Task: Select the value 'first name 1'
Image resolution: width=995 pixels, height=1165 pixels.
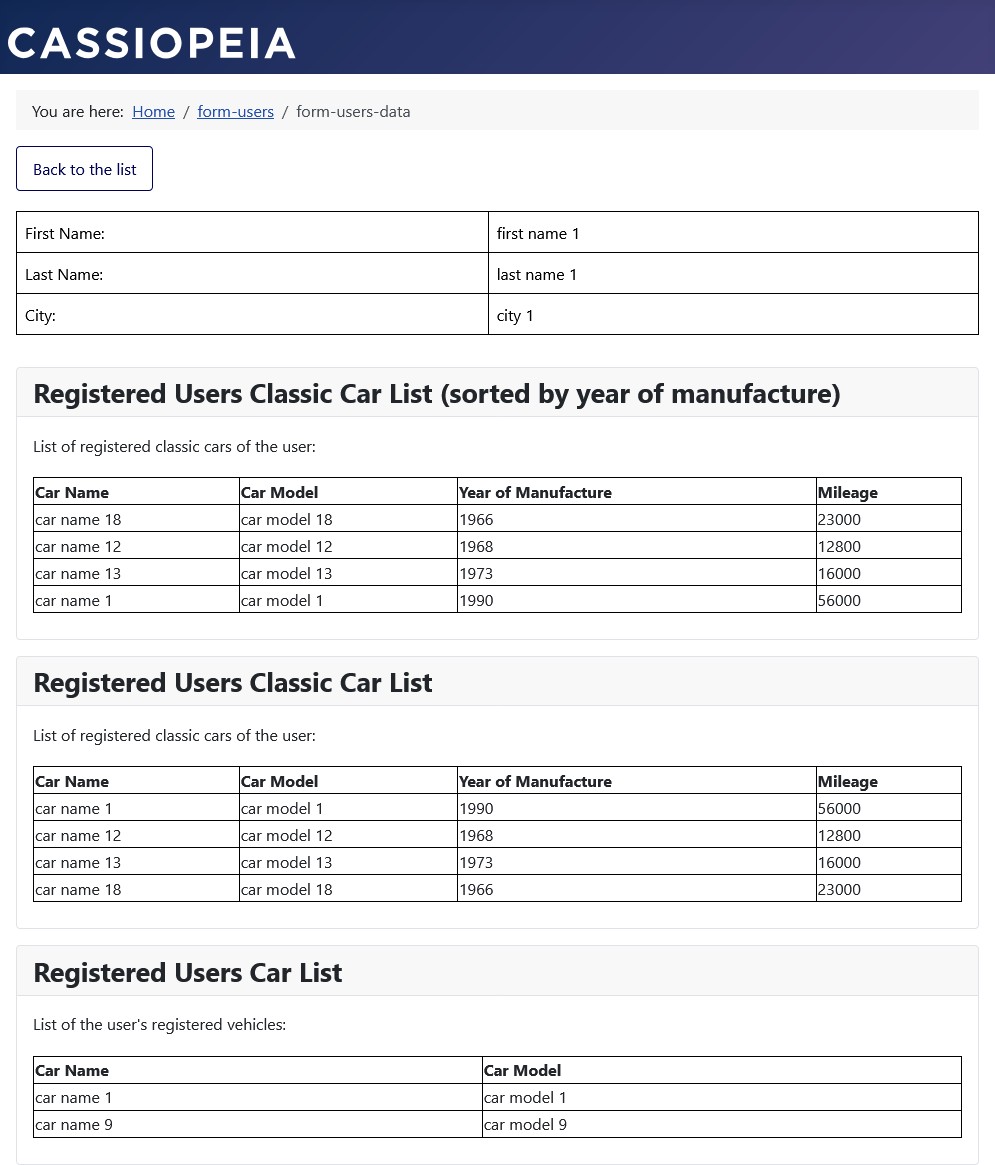Action: [x=538, y=232]
